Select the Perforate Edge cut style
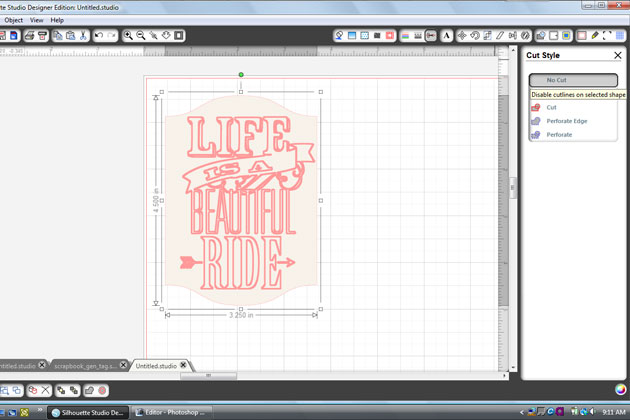Image resolution: width=630 pixels, height=420 pixels. pos(566,121)
